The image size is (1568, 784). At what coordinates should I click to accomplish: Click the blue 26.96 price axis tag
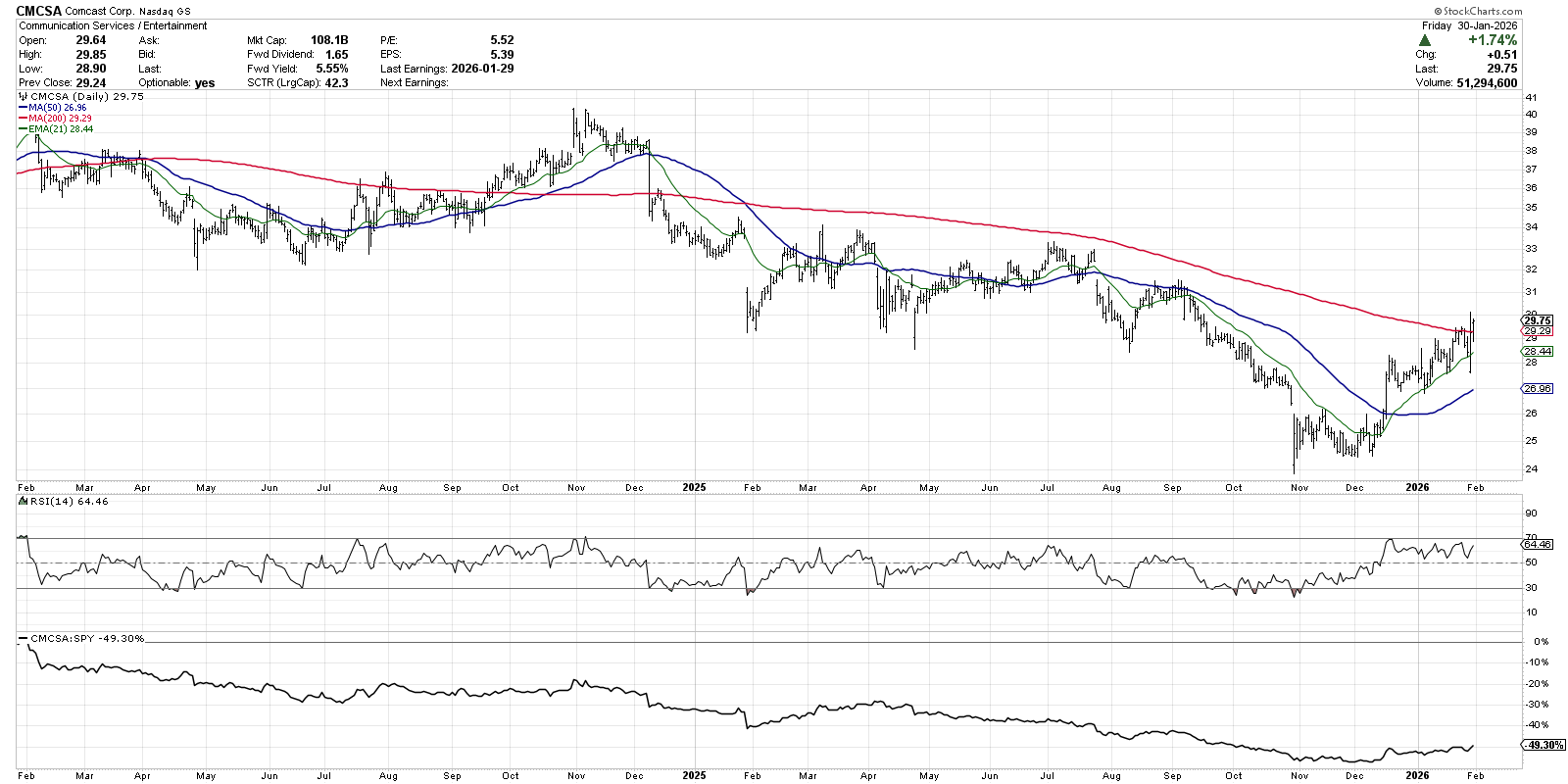1537,388
